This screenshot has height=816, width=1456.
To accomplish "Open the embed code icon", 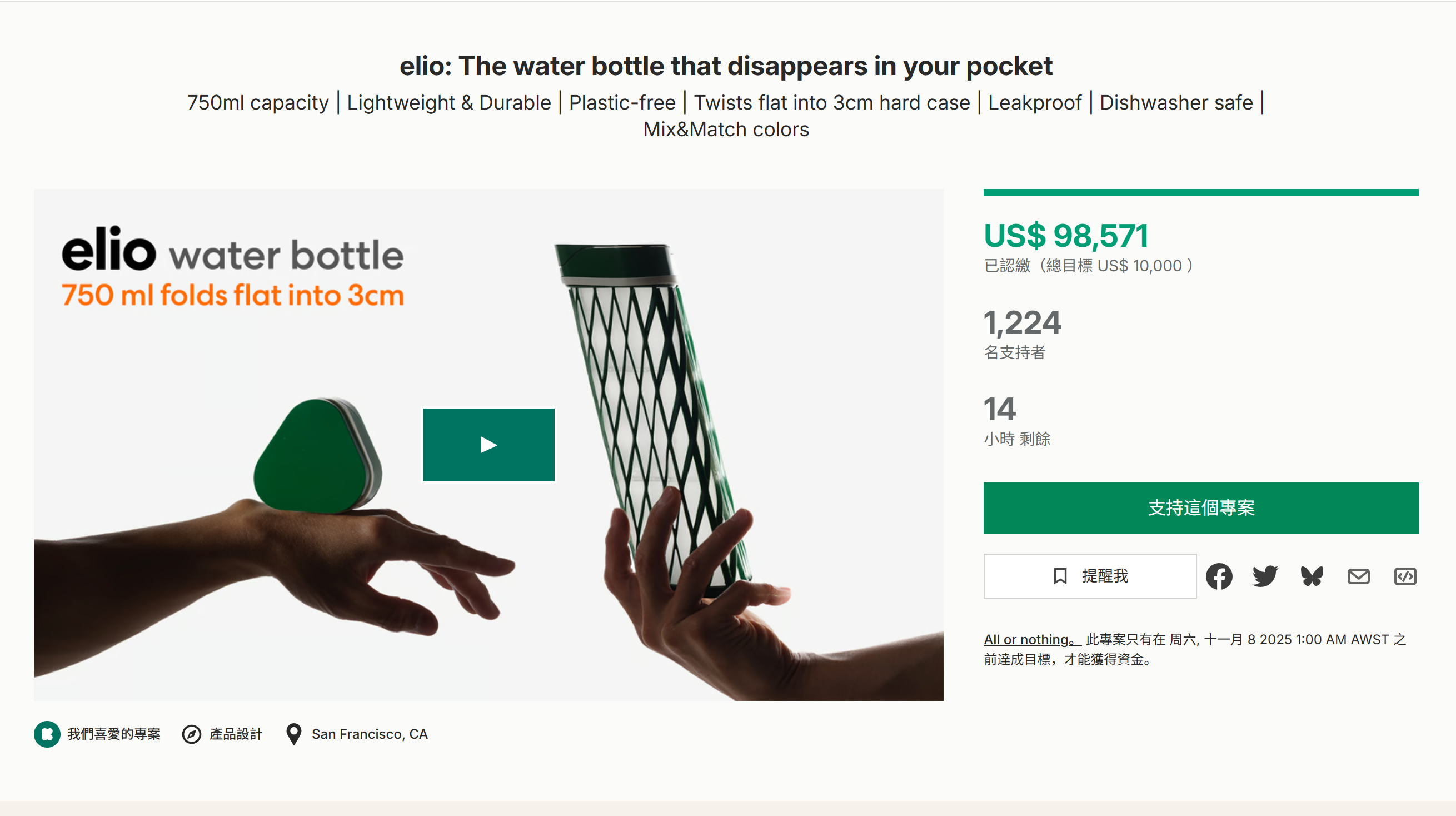I will point(1404,576).
